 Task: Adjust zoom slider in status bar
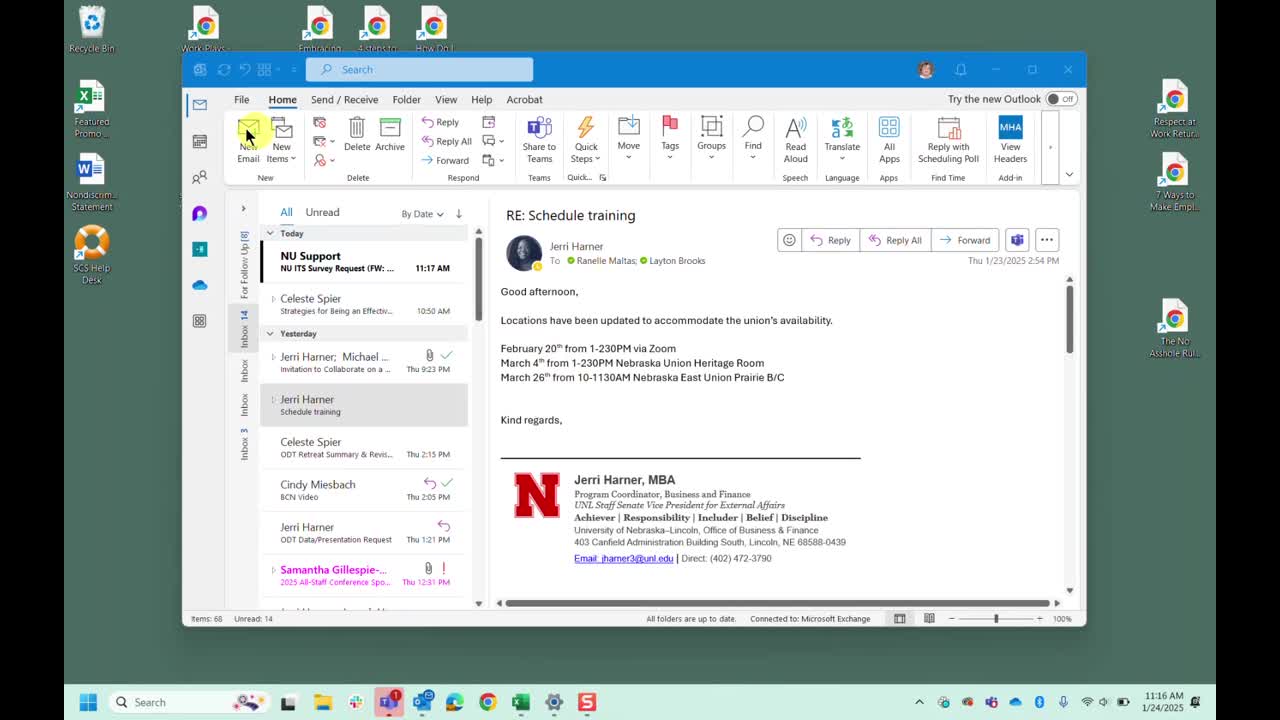pos(996,619)
